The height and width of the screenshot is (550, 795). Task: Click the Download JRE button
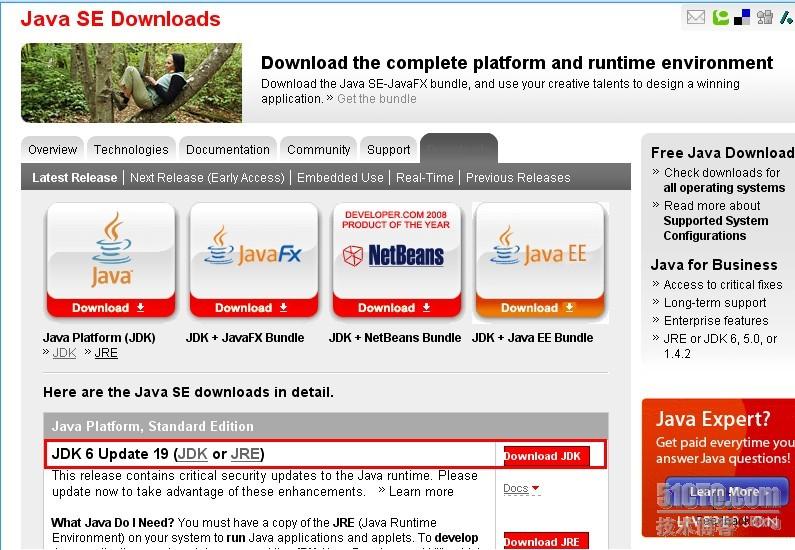[546, 541]
